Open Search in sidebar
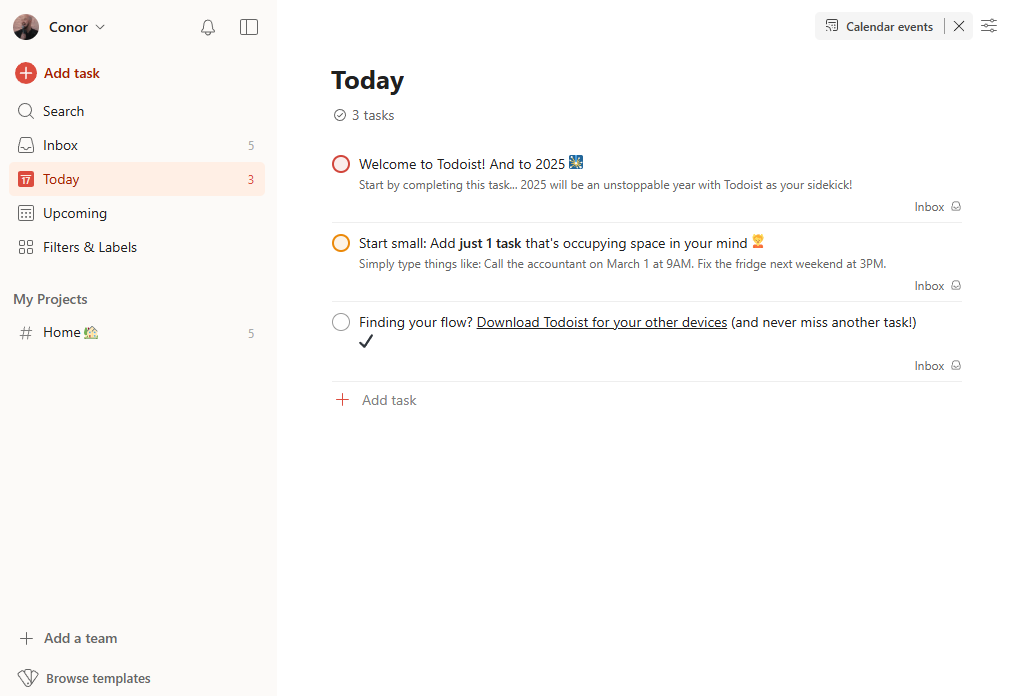Image resolution: width=1013 pixels, height=696 pixels. point(137,111)
